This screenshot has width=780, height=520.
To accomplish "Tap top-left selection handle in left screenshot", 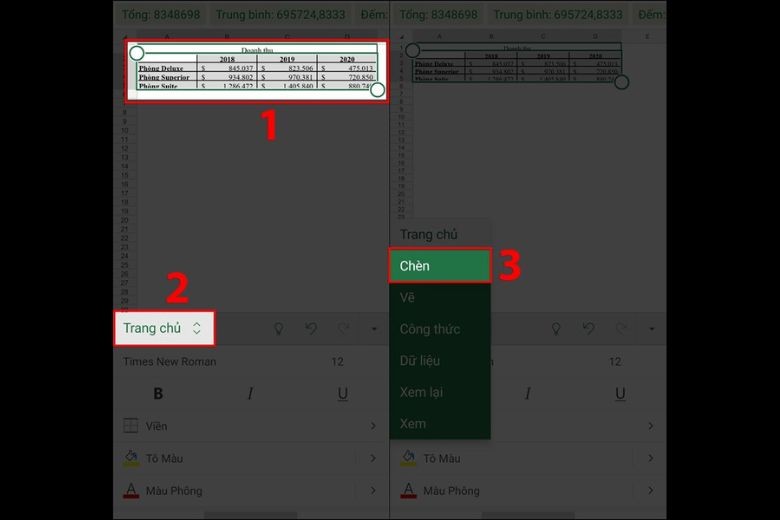I will click(x=136, y=53).
